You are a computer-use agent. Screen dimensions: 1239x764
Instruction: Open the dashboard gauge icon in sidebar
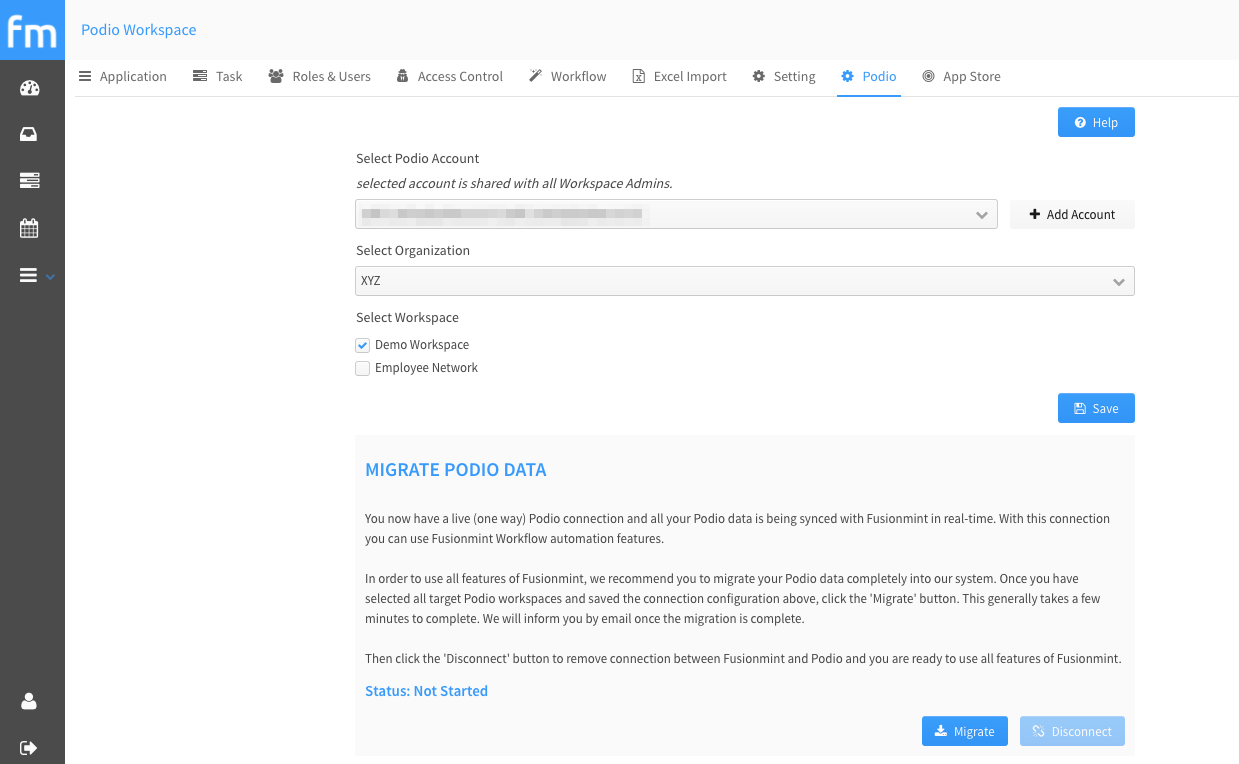click(29, 88)
